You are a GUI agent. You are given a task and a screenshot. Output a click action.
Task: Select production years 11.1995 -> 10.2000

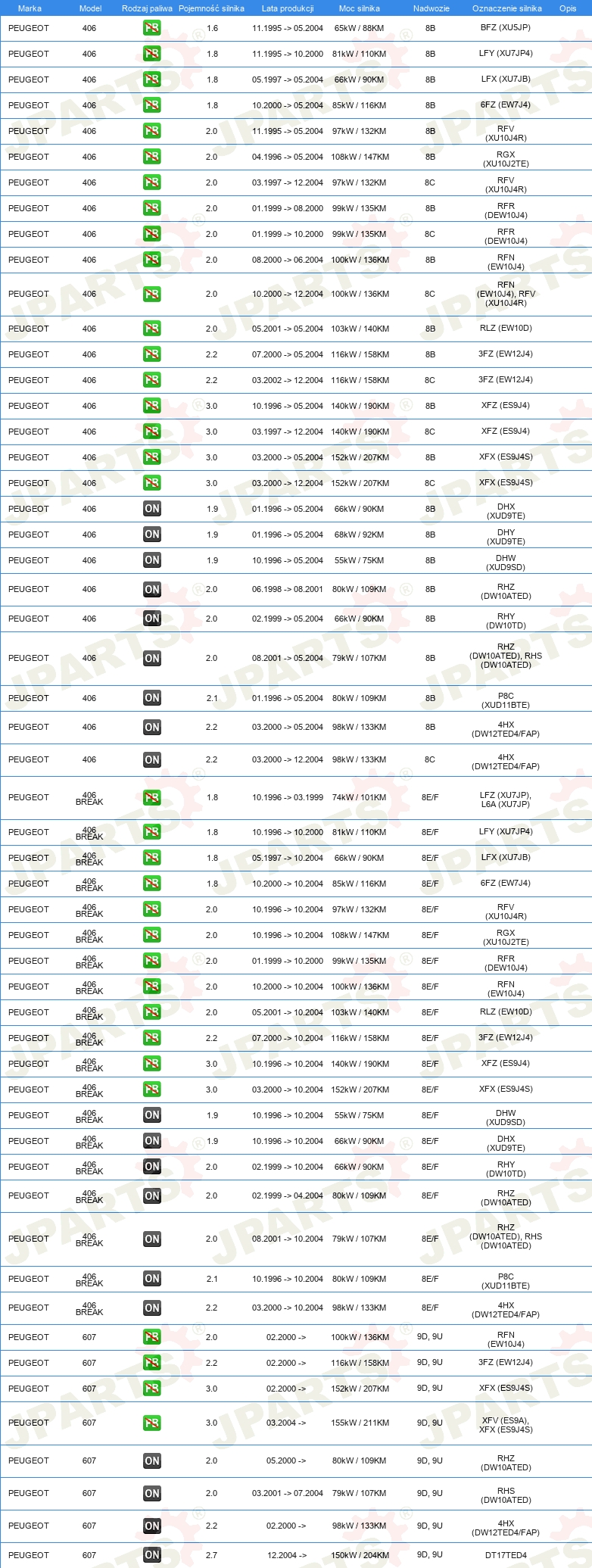pyautogui.click(x=288, y=54)
